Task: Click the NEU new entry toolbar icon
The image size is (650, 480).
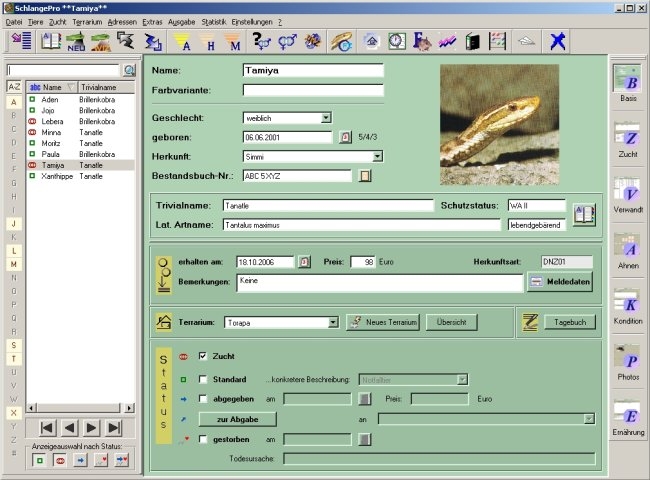Action: tap(75, 41)
